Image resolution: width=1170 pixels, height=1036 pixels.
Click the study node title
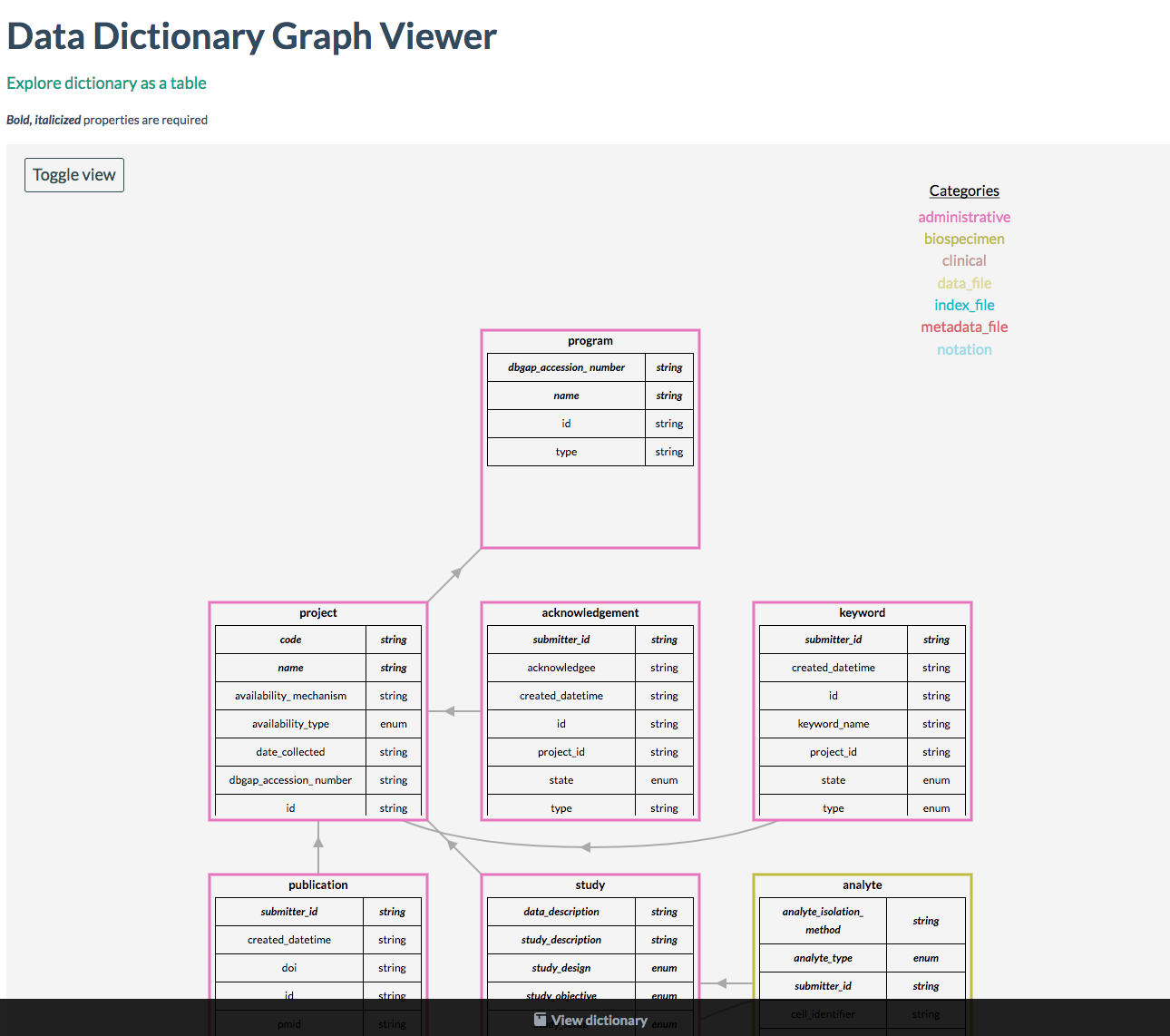(x=590, y=885)
